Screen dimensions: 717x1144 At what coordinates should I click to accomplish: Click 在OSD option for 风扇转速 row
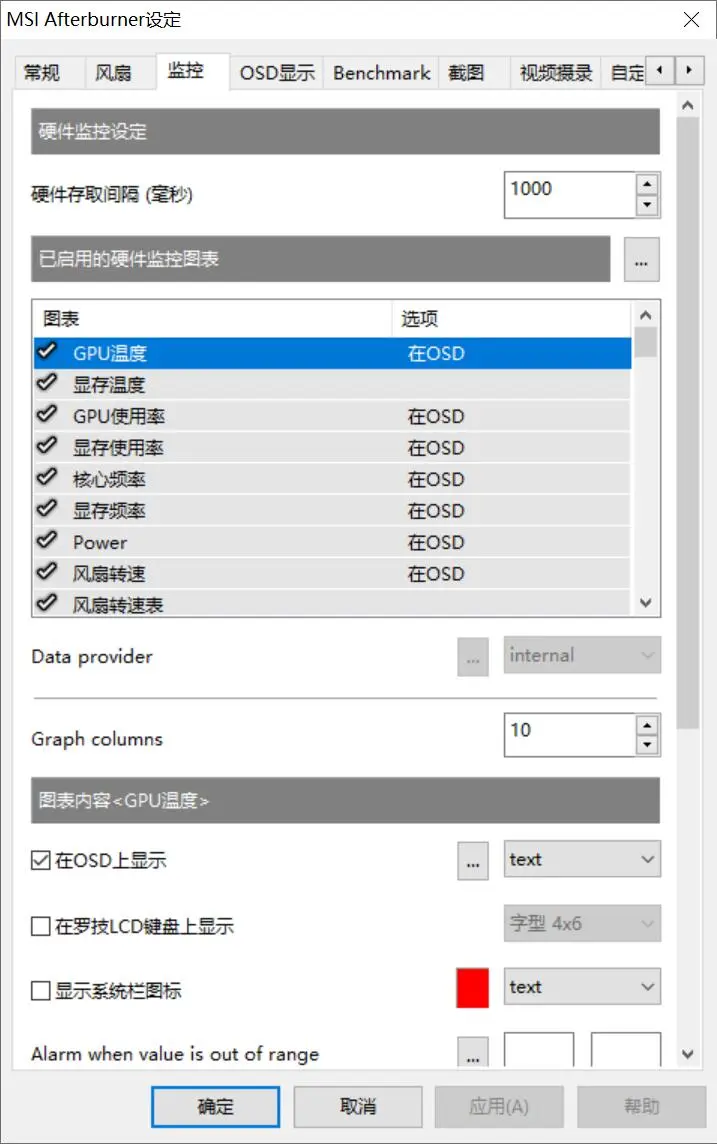pyautogui.click(x=435, y=574)
